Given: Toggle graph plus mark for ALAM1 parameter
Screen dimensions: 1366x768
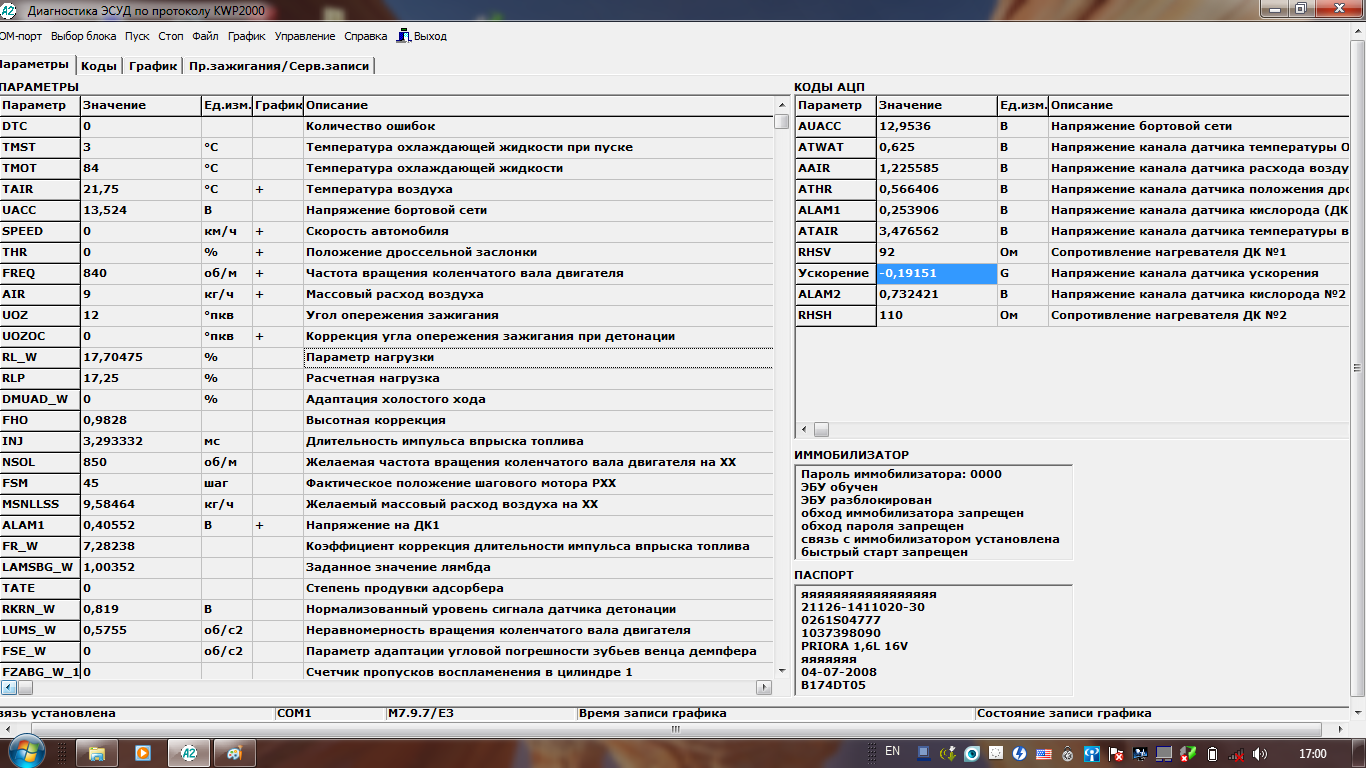Looking at the screenshot, I should (259, 525).
